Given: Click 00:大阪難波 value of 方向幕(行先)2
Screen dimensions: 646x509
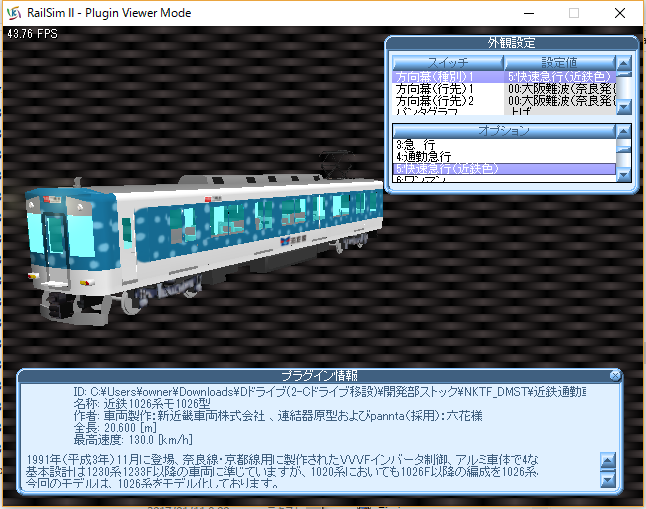Looking at the screenshot, I should tap(560, 101).
